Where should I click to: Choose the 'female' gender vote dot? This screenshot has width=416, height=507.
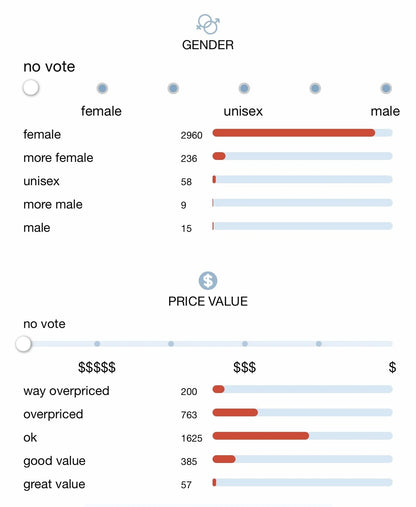[x=102, y=88]
